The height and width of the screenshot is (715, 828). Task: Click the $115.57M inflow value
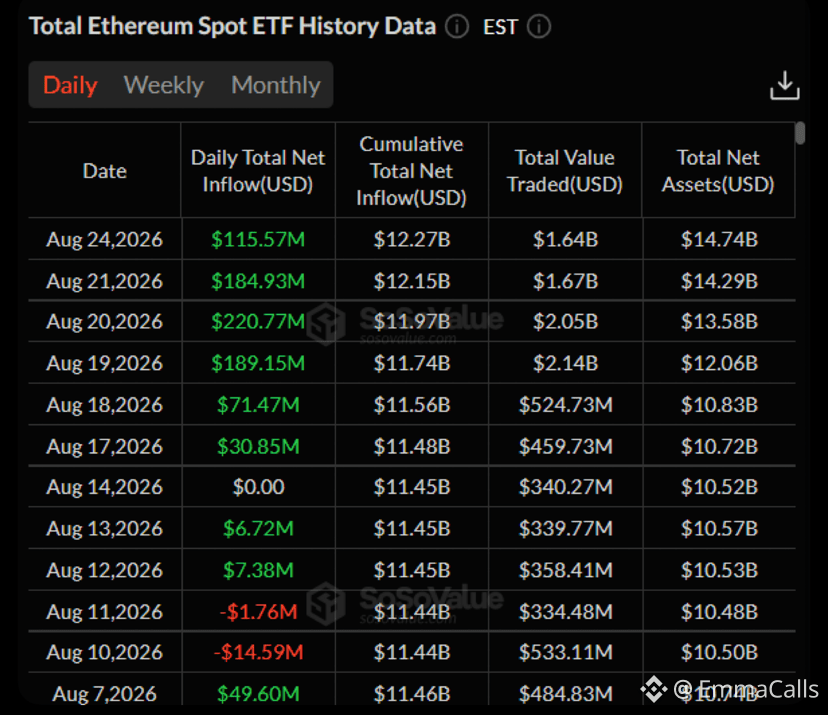tap(258, 239)
